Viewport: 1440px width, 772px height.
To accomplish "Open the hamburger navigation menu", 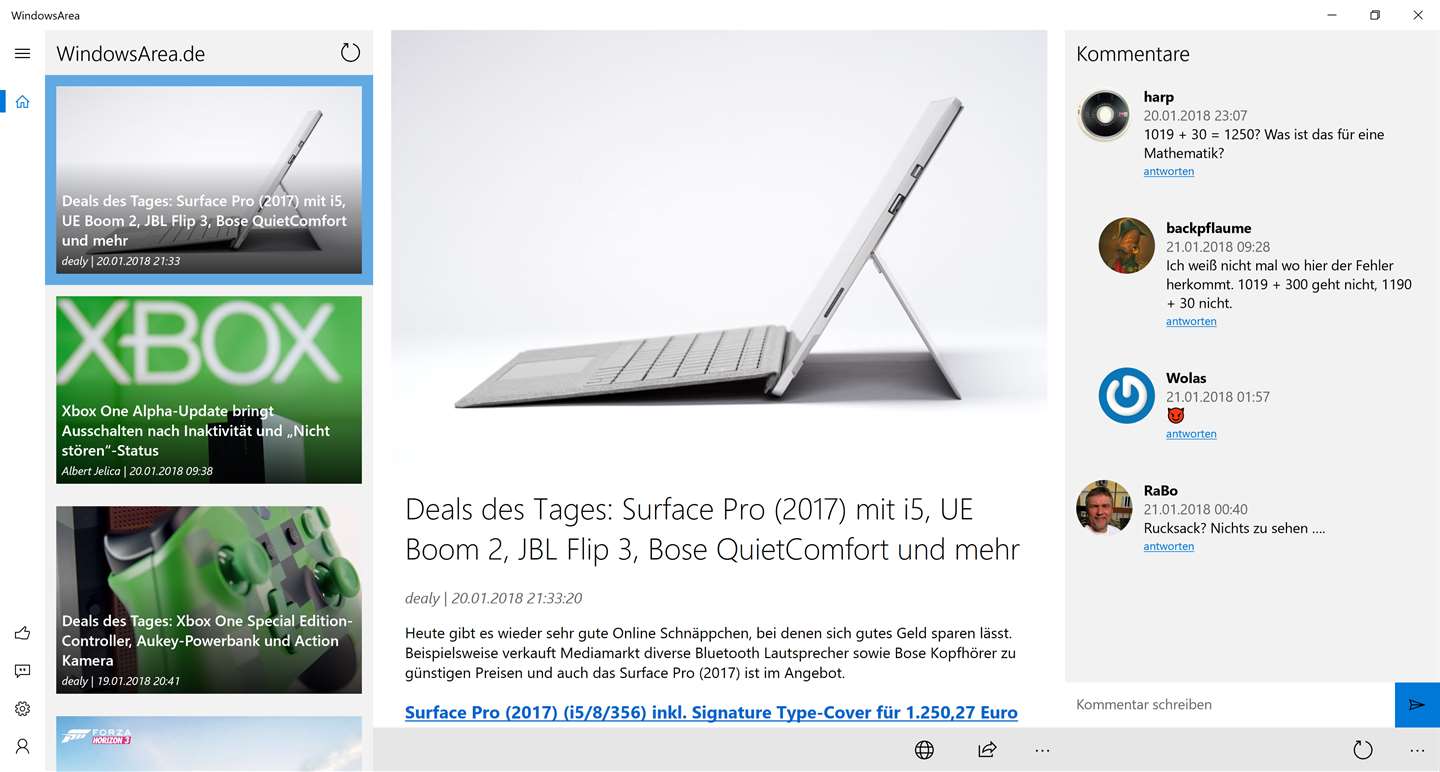I will tap(22, 53).
